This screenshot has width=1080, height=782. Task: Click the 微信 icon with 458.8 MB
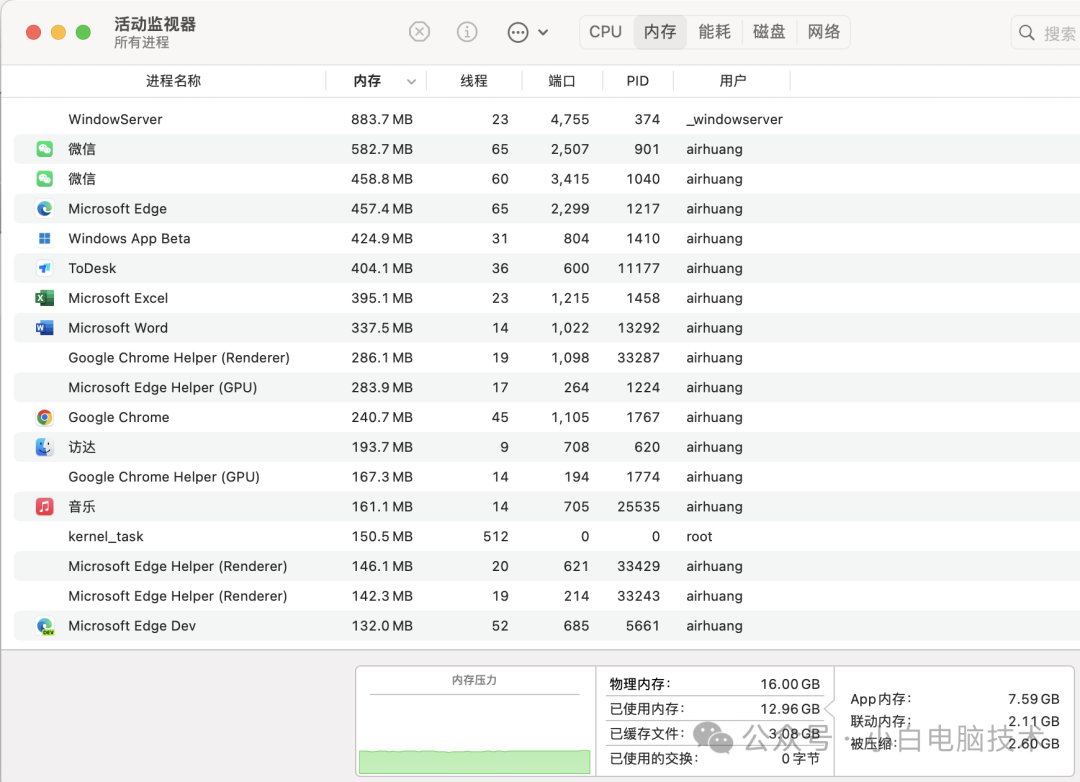click(45, 179)
